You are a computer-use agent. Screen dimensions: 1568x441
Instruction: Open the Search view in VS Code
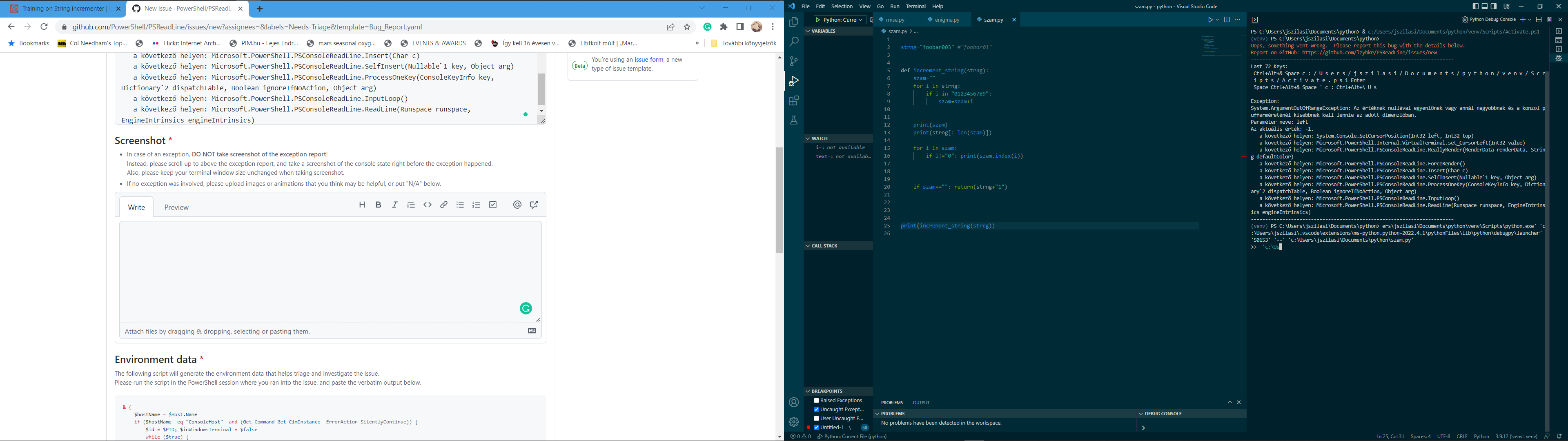(794, 42)
